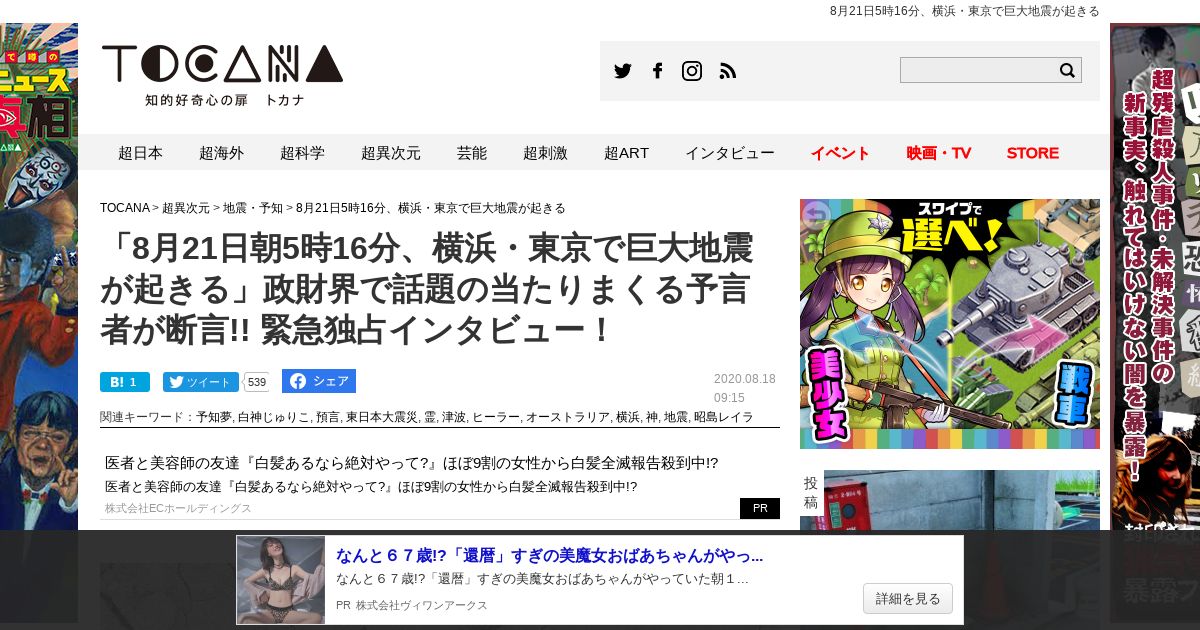Open the 超科学 menu item
The image size is (1200, 630).
click(x=302, y=153)
